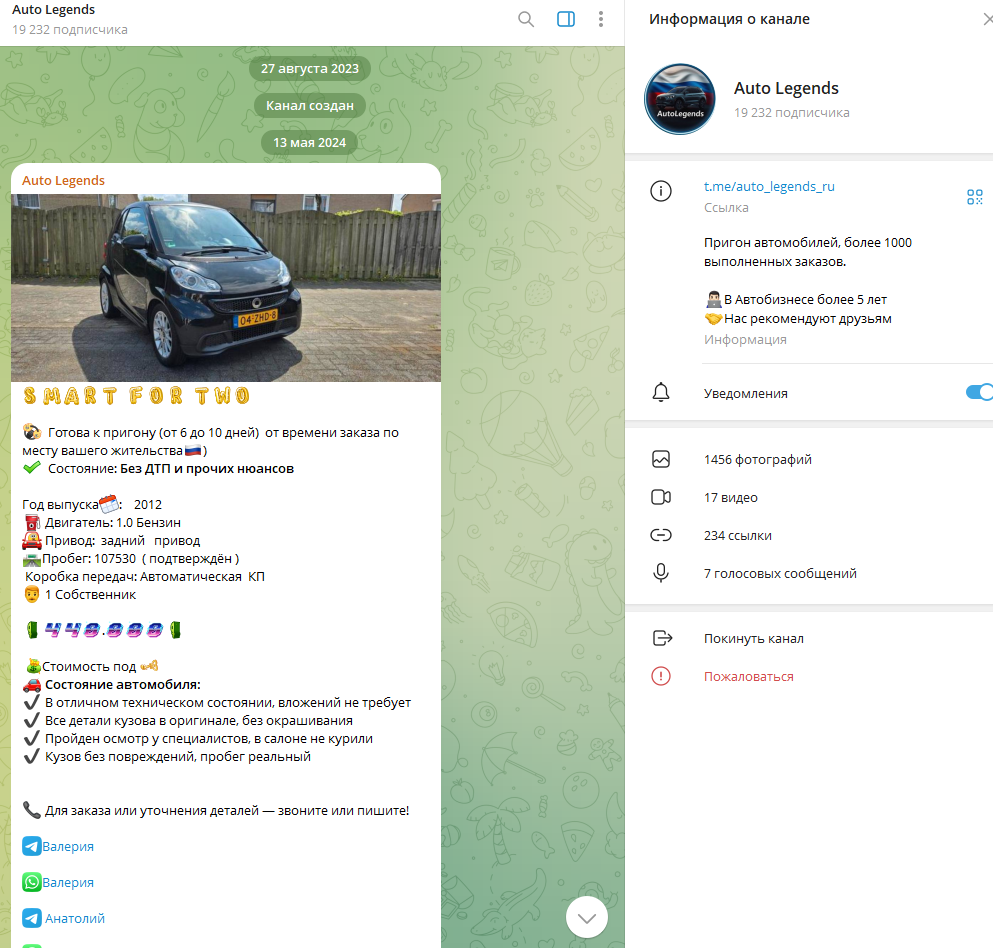Click the leave channel exit icon
The image size is (993, 948).
pyautogui.click(x=662, y=638)
